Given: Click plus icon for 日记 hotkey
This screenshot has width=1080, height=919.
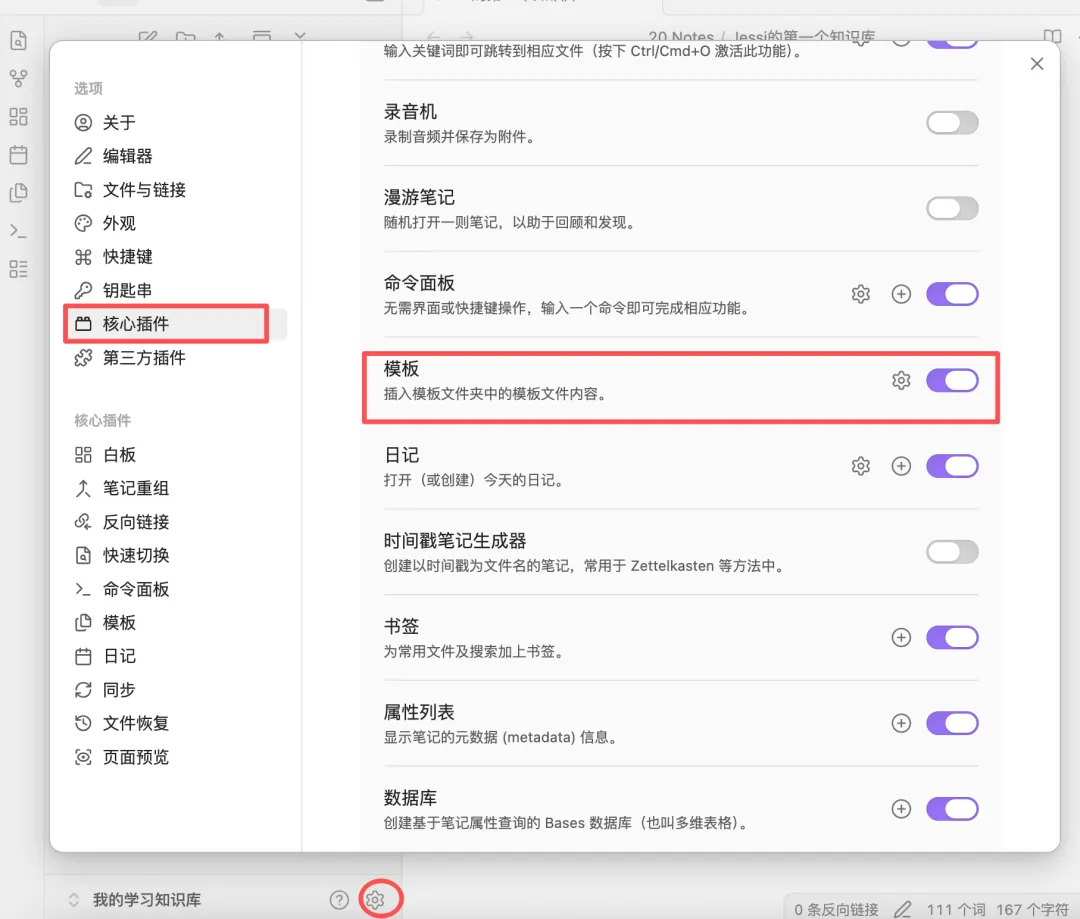Looking at the screenshot, I should tap(901, 466).
